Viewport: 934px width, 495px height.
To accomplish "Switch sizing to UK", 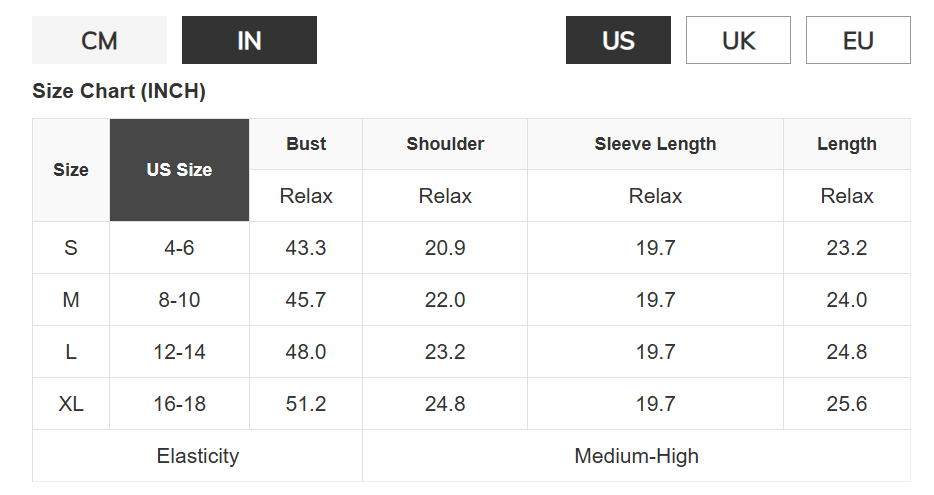I will pyautogui.click(x=738, y=40).
